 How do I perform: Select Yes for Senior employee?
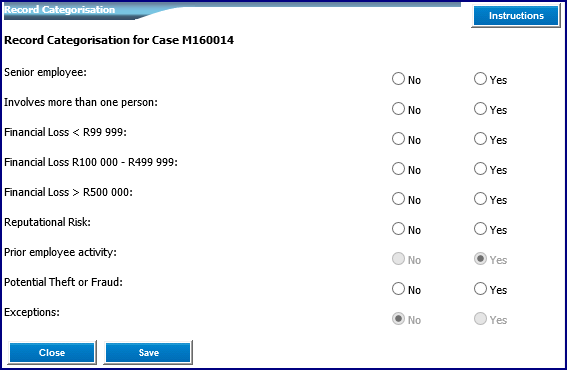point(480,78)
